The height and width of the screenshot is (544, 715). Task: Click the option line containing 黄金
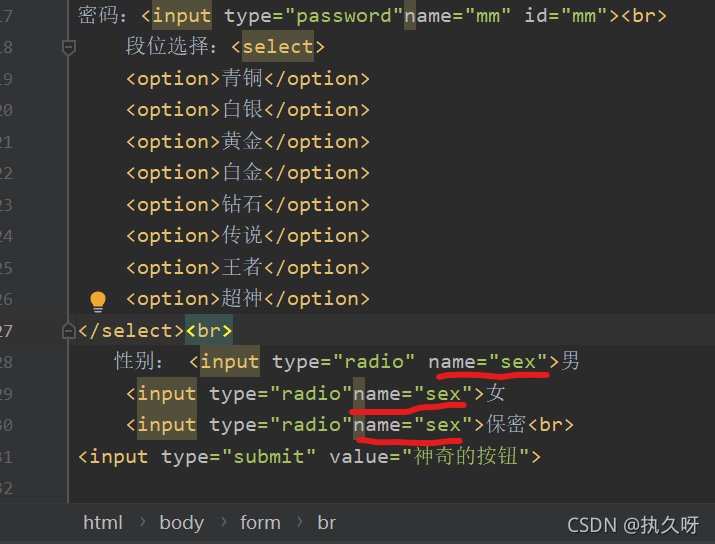[248, 141]
